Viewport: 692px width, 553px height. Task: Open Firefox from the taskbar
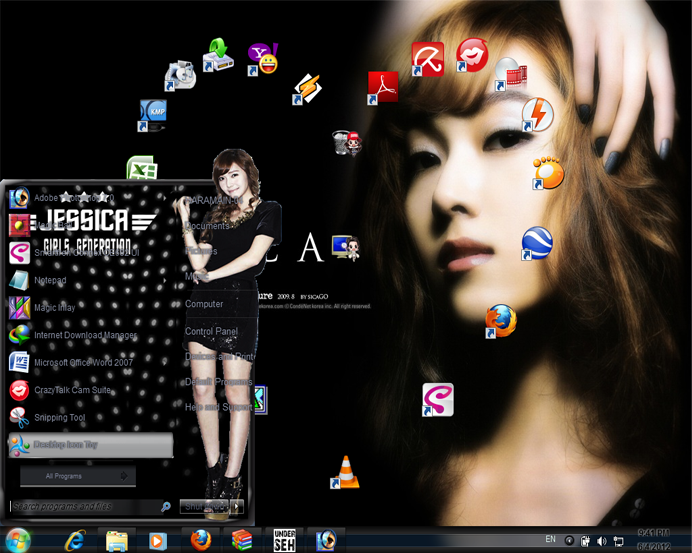[x=201, y=540]
